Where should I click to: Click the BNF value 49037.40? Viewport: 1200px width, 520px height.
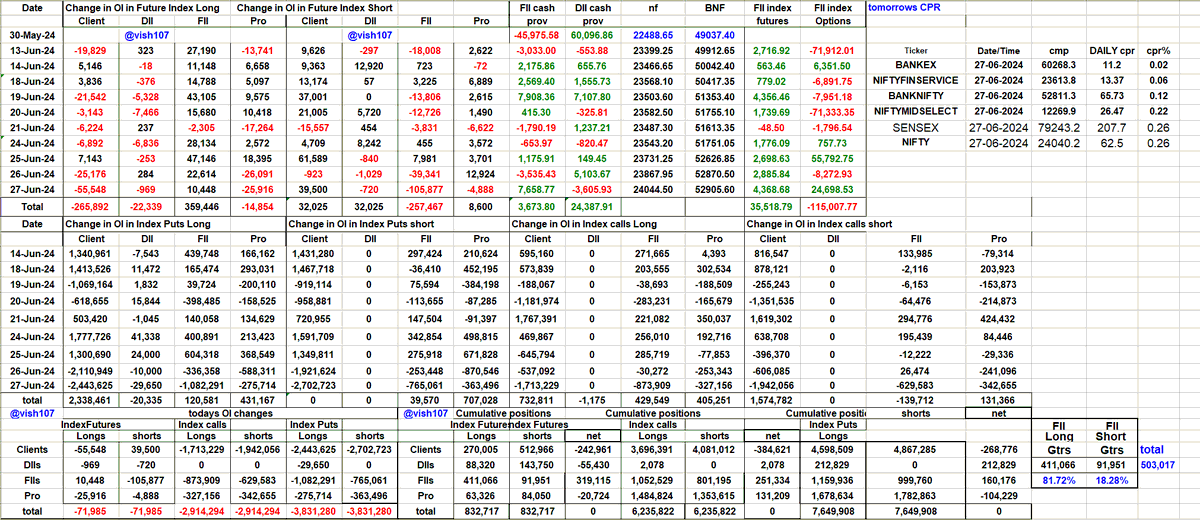(712, 34)
